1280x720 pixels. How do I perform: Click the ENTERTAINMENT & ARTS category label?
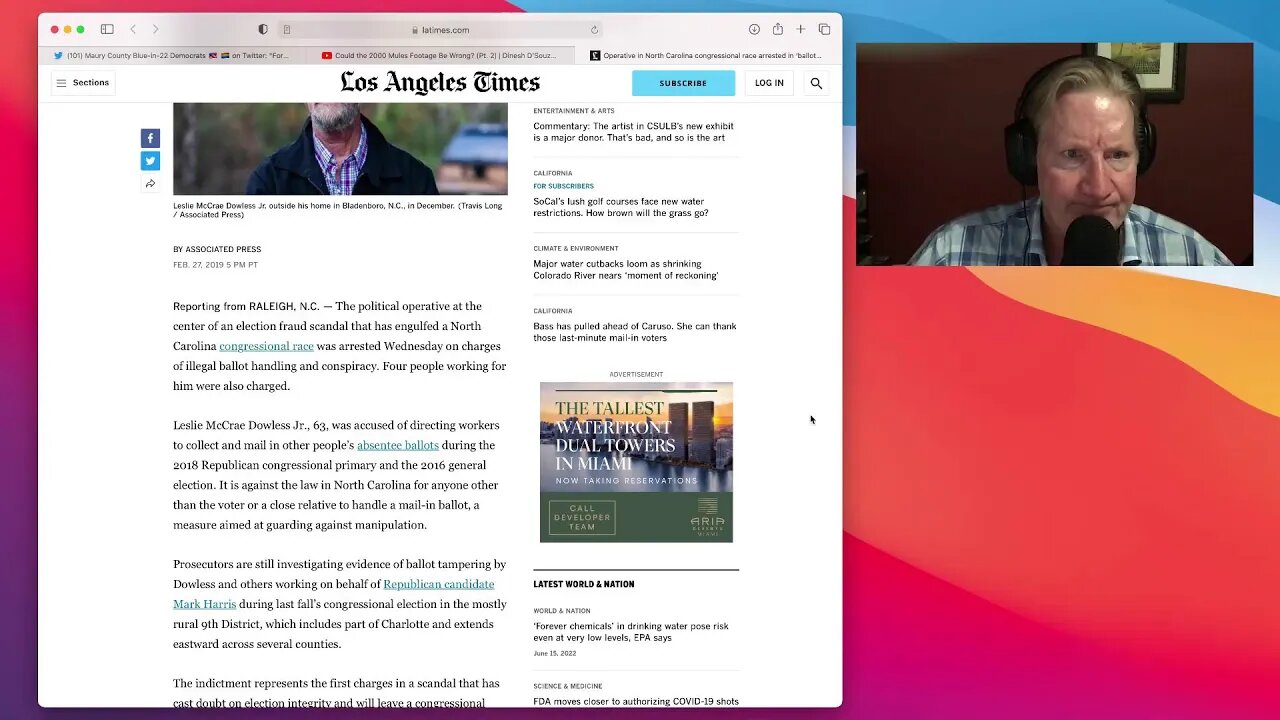click(x=574, y=111)
